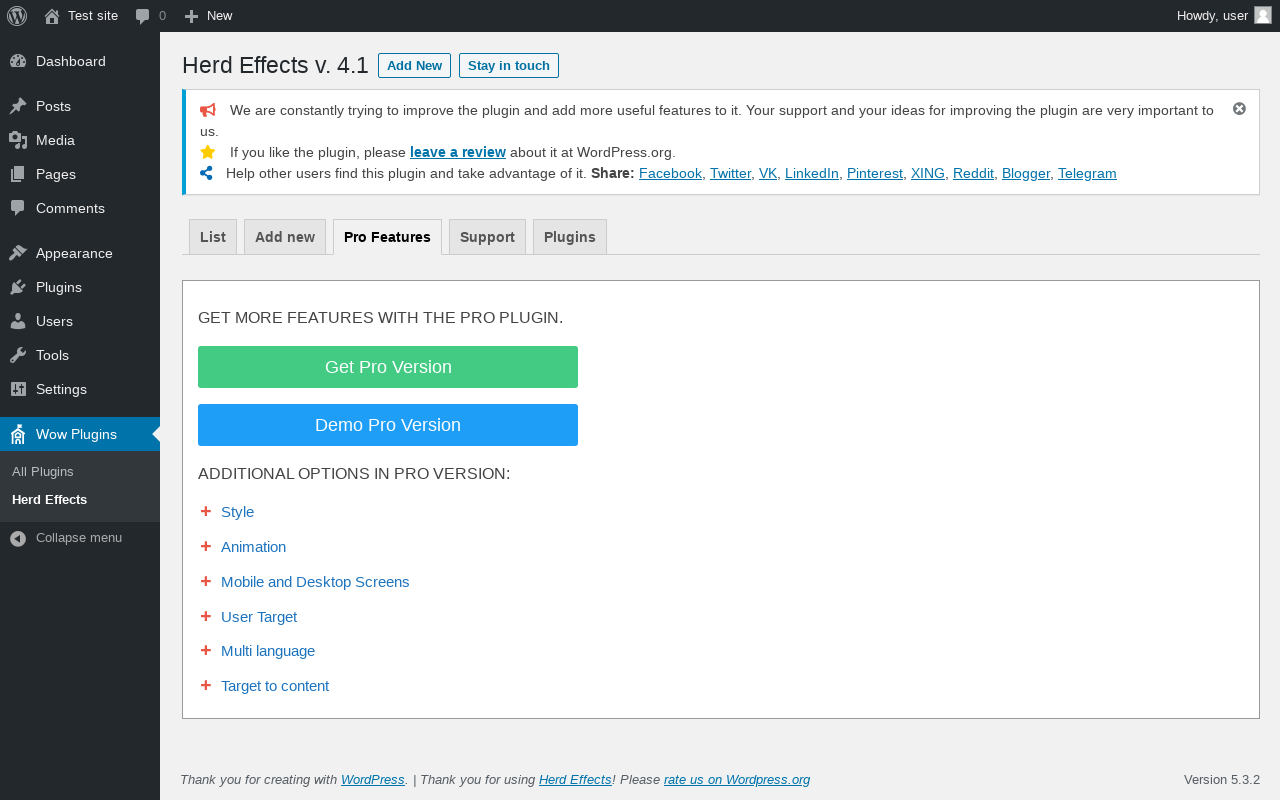
Task: Click the Tools wrench icon
Action: point(18,355)
